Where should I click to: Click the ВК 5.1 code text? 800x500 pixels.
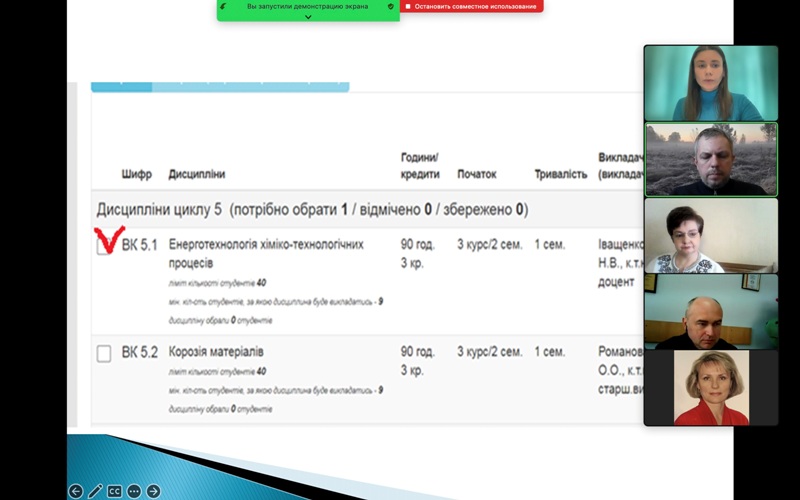[x=139, y=245]
